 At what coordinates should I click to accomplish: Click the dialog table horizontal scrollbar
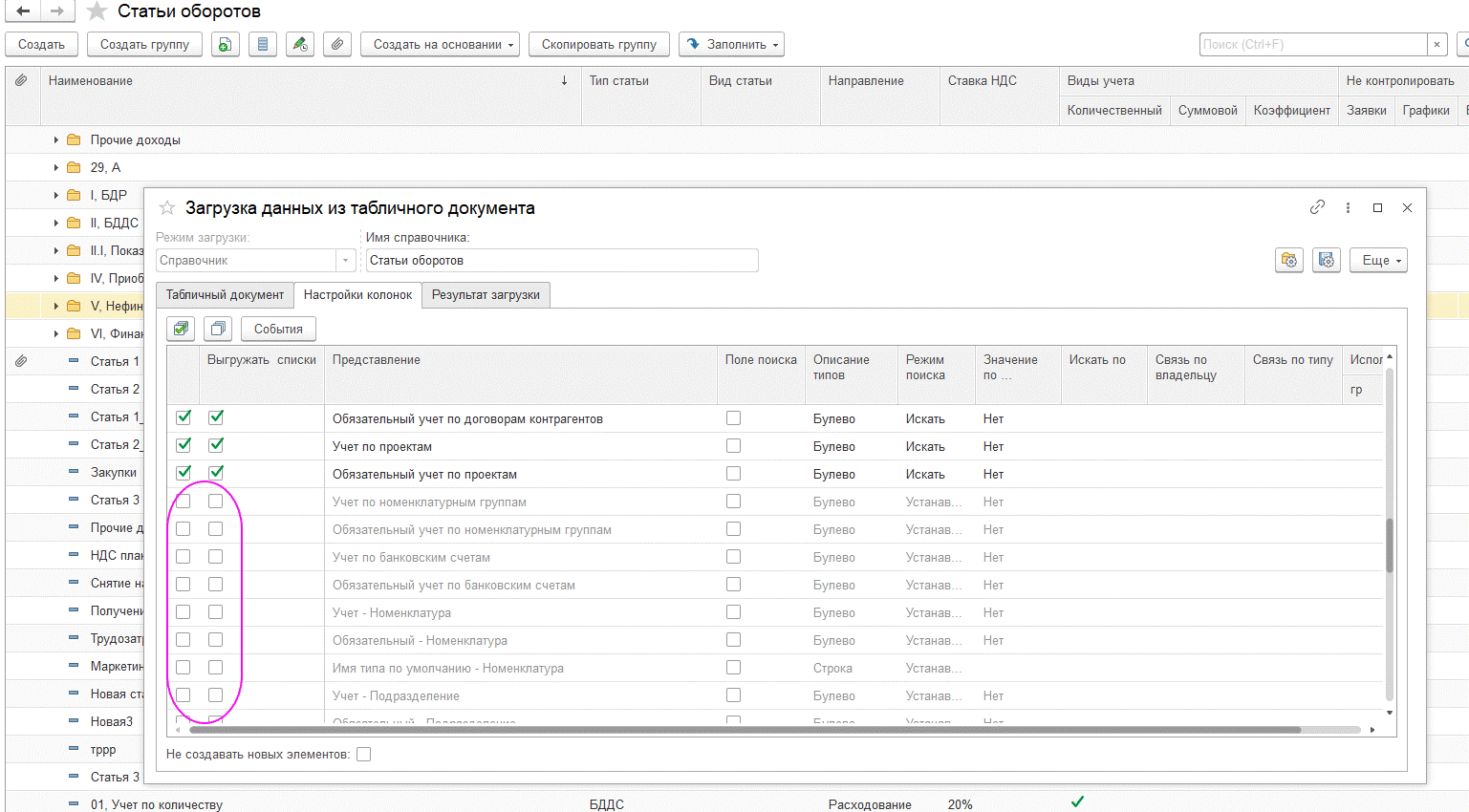[x=745, y=730]
